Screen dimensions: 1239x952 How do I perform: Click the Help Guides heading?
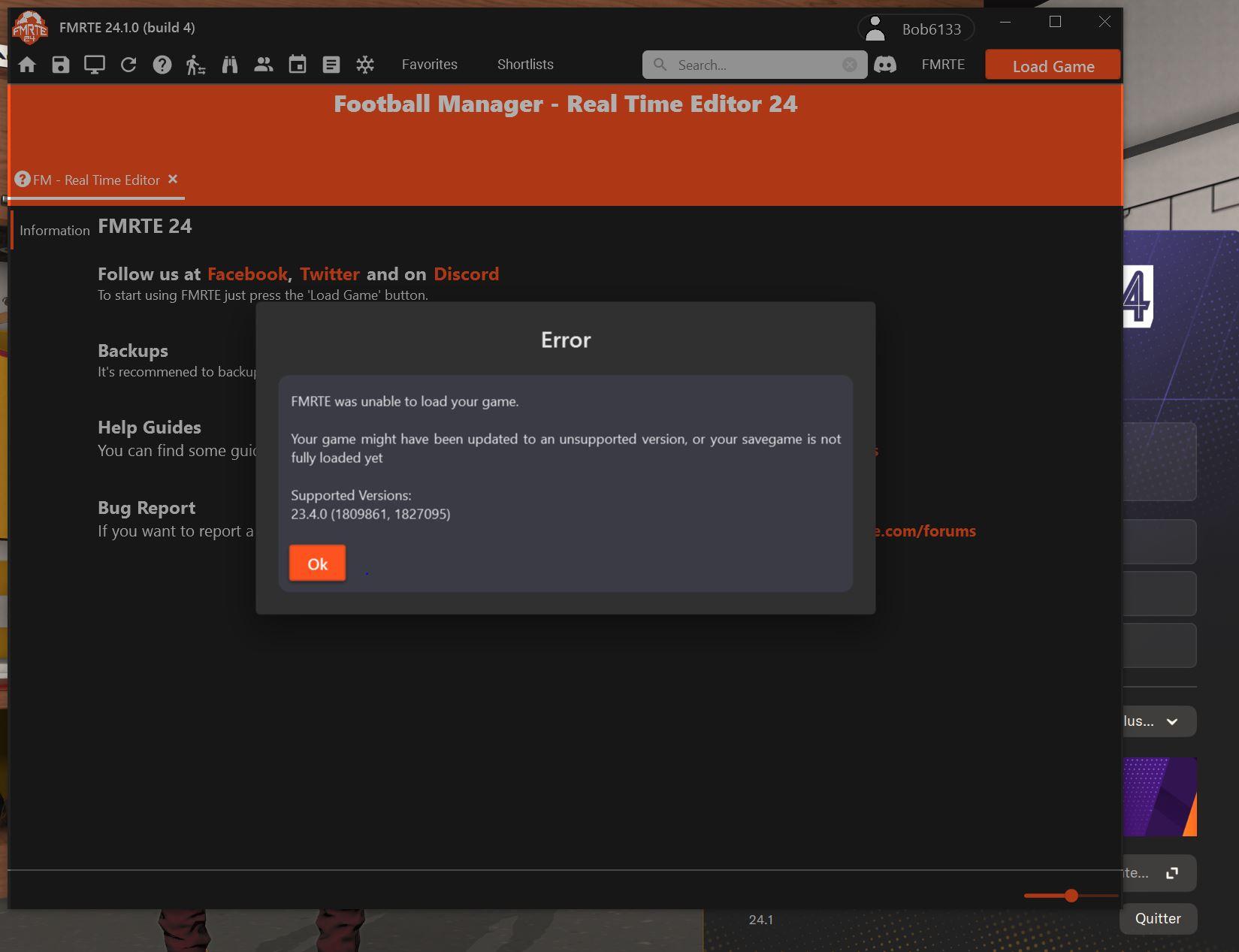click(x=150, y=428)
